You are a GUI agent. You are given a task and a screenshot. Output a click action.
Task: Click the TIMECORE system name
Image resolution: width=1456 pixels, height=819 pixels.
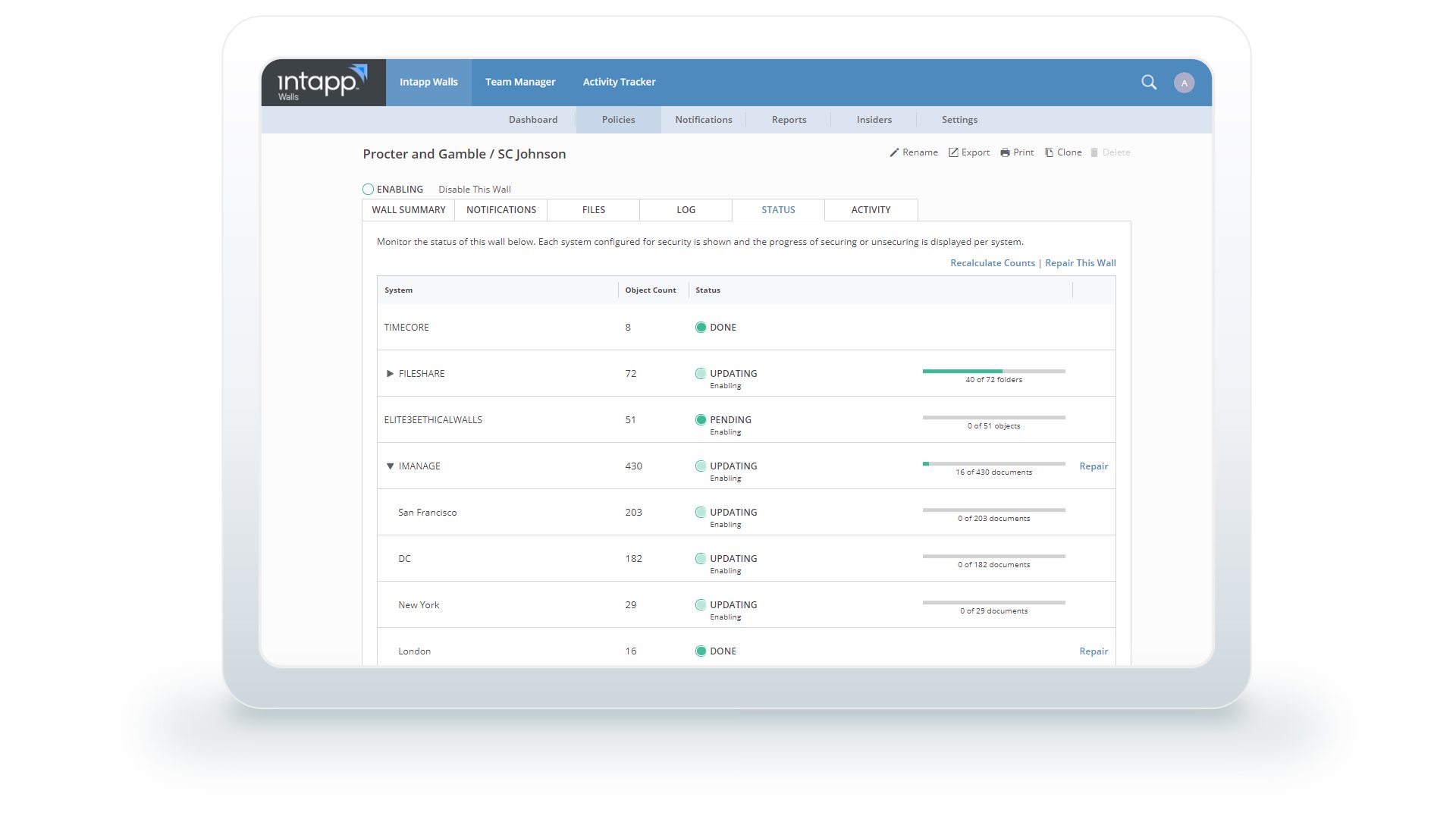[406, 328]
